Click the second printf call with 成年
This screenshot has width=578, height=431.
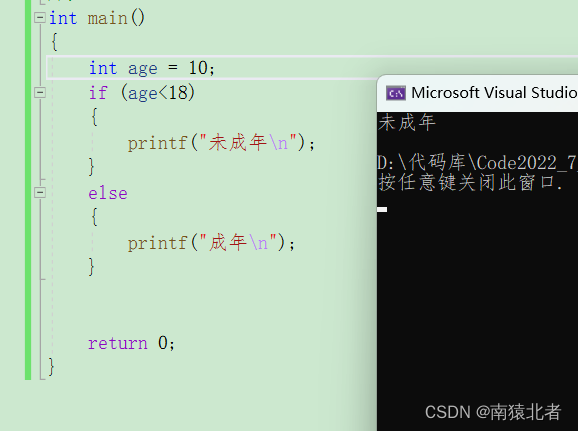211,243
